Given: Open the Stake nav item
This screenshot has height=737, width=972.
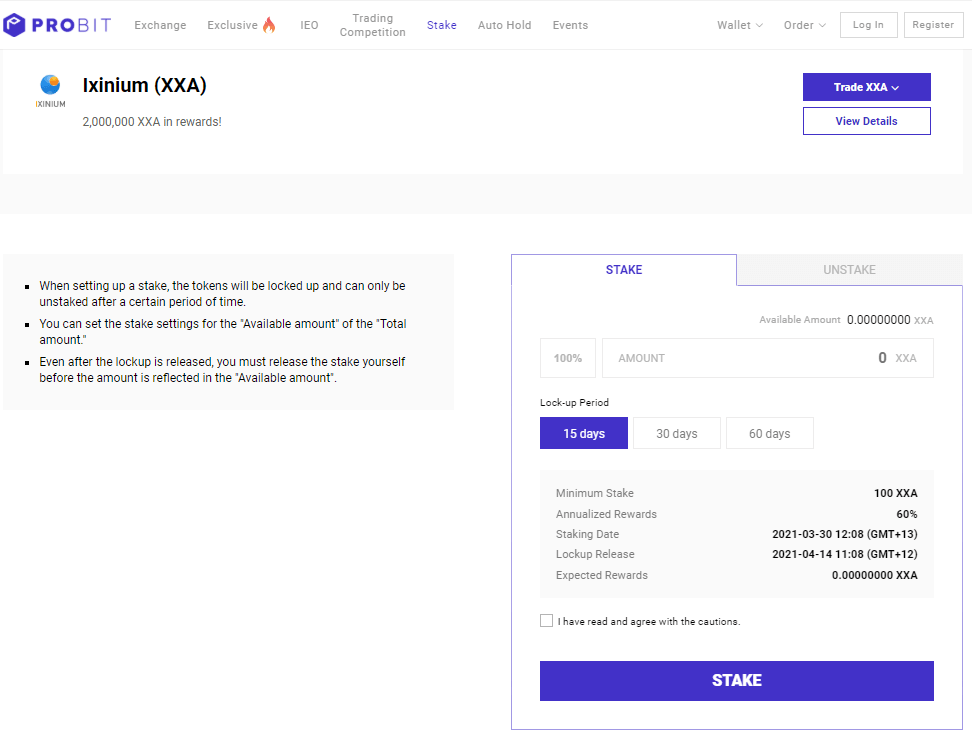Looking at the screenshot, I should pos(441,25).
